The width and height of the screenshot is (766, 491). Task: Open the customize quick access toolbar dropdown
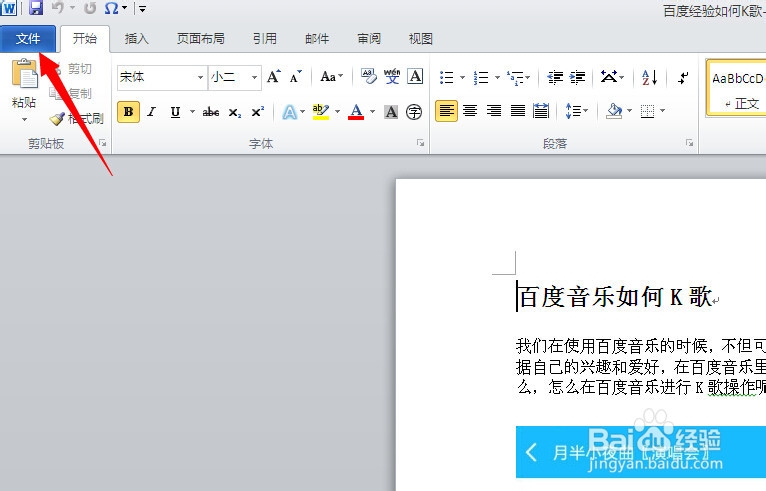tap(142, 8)
